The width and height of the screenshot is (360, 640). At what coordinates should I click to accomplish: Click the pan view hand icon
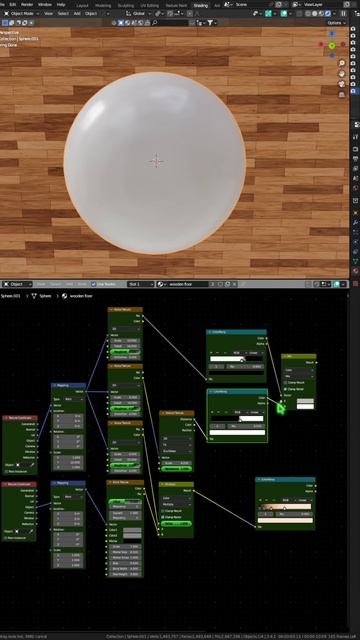click(342, 73)
